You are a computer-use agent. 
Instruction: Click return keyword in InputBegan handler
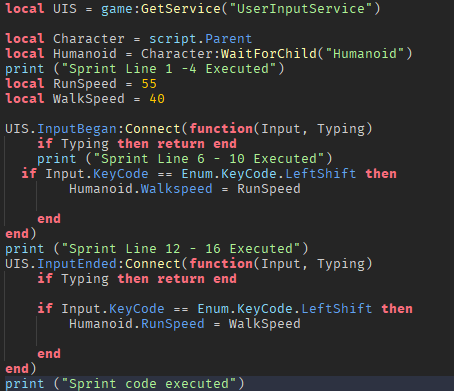point(181,144)
